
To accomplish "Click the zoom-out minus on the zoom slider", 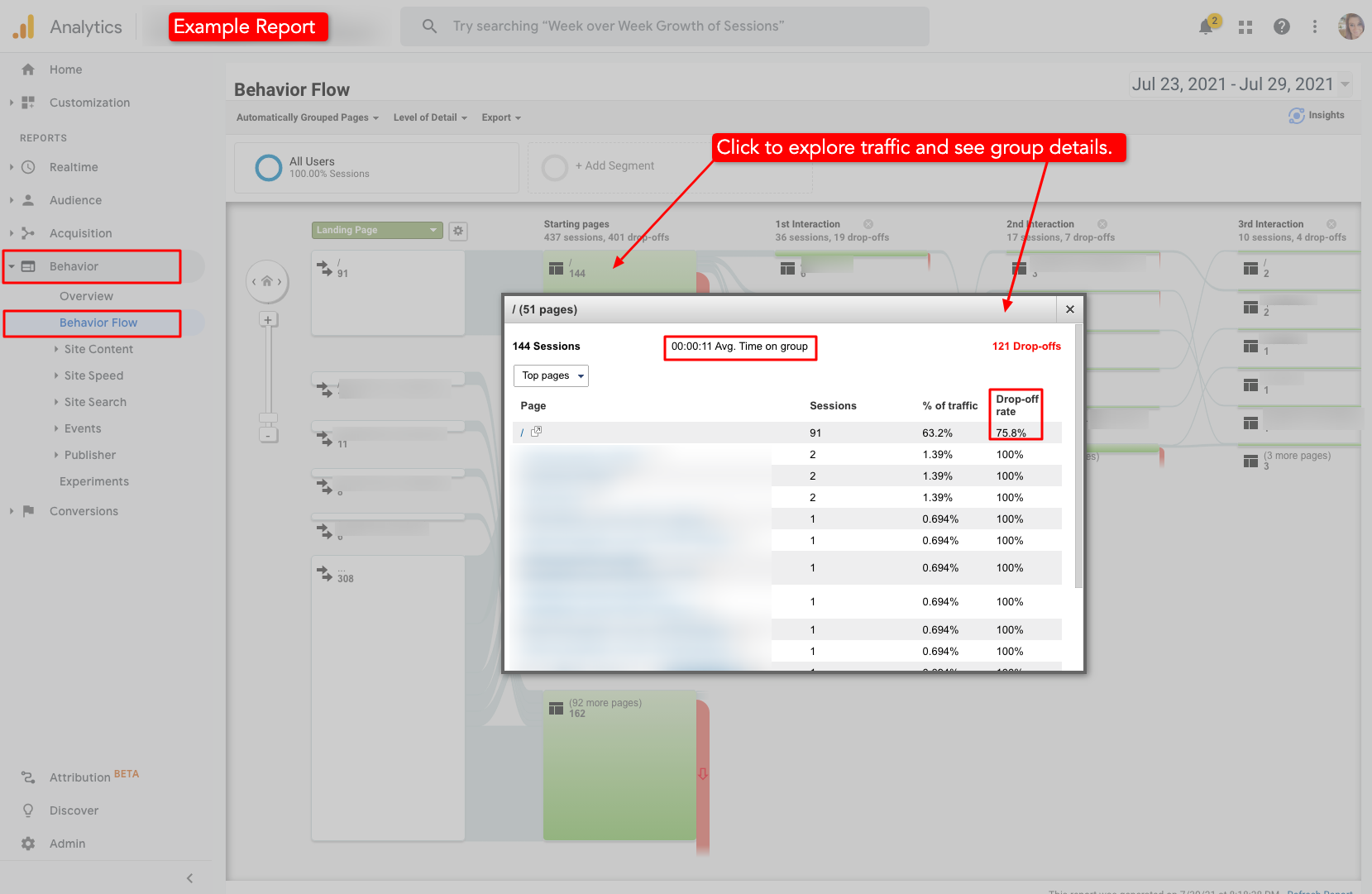I will tap(268, 435).
